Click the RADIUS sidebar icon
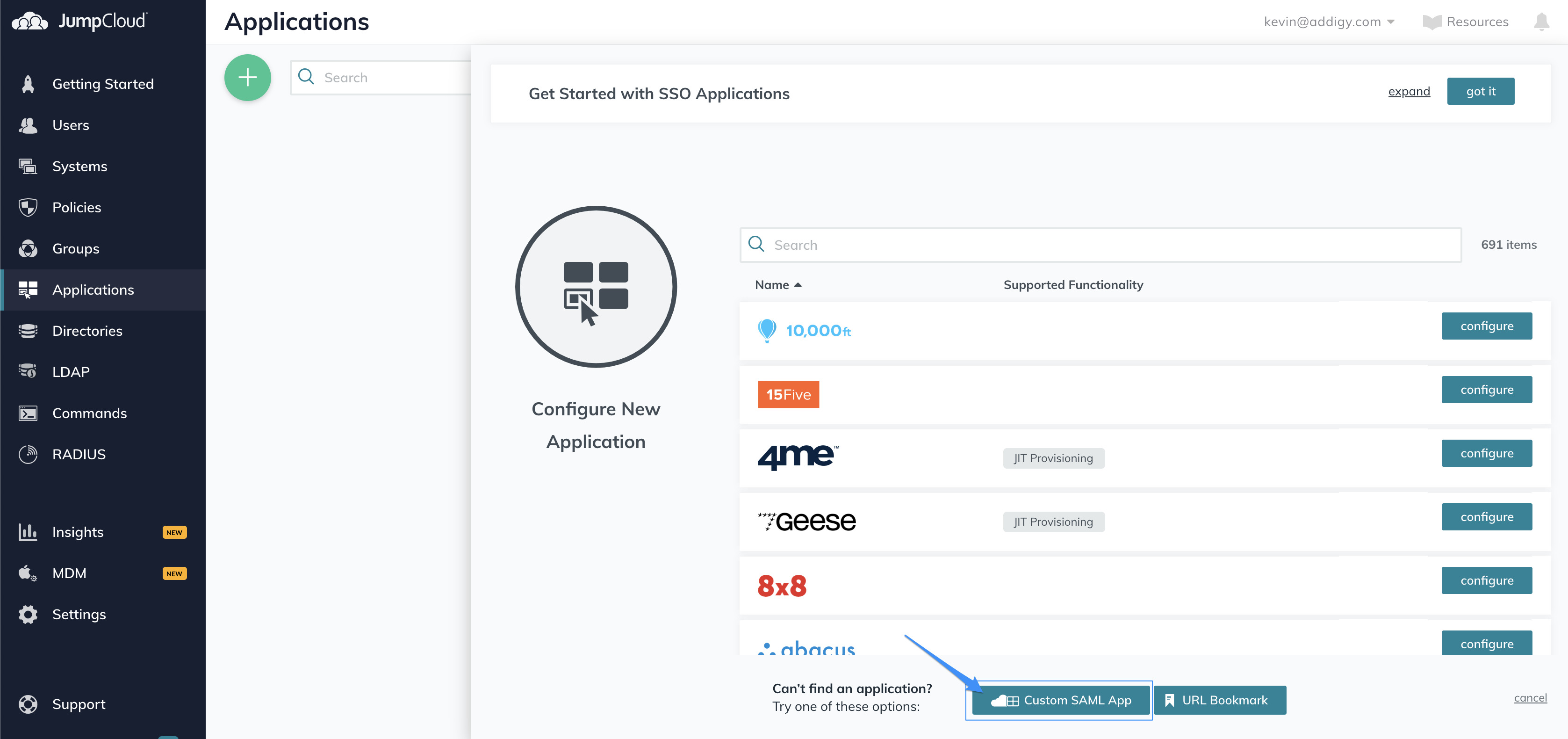 coord(28,455)
